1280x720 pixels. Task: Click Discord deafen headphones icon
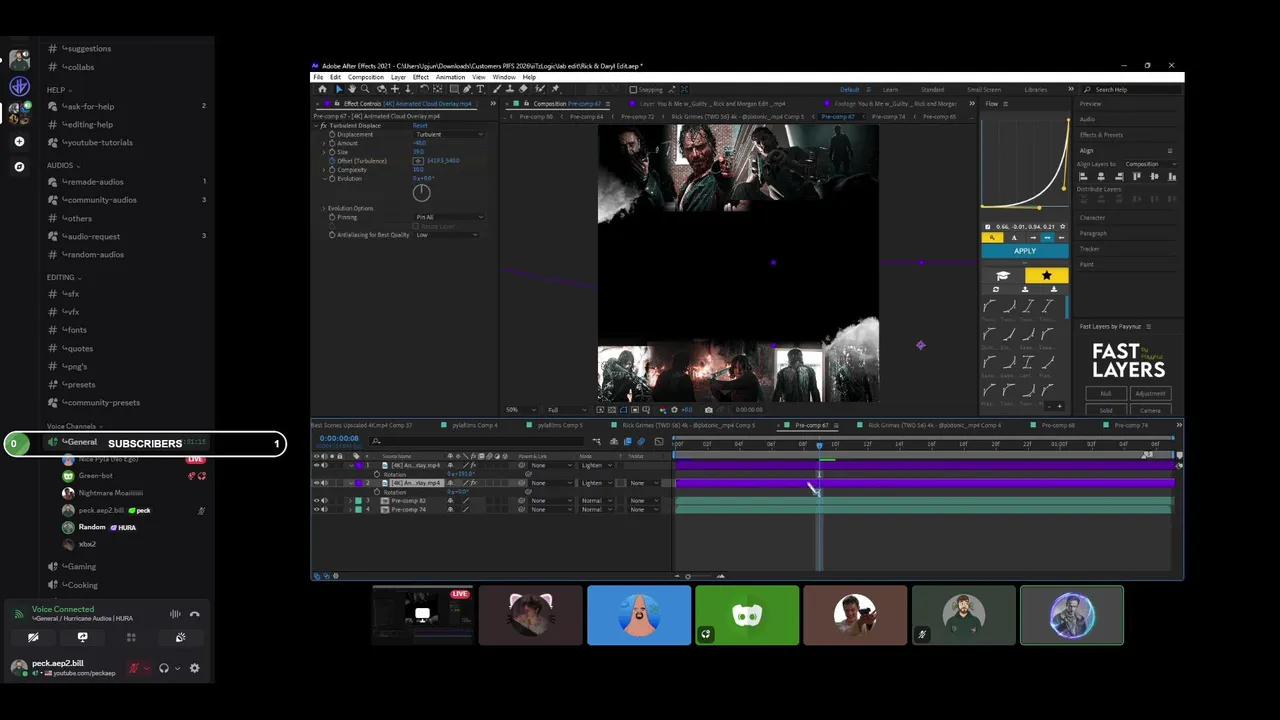pyautogui.click(x=164, y=668)
